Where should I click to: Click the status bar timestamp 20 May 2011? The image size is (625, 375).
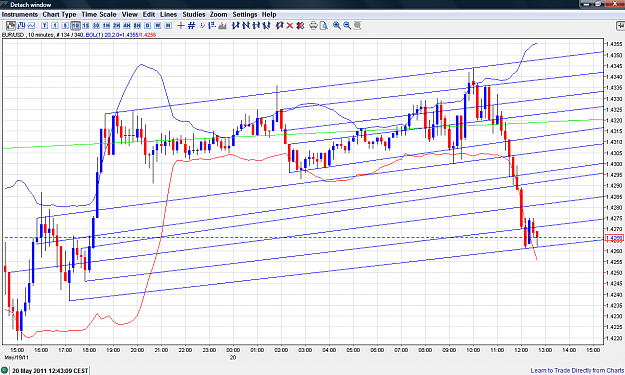click(50, 371)
